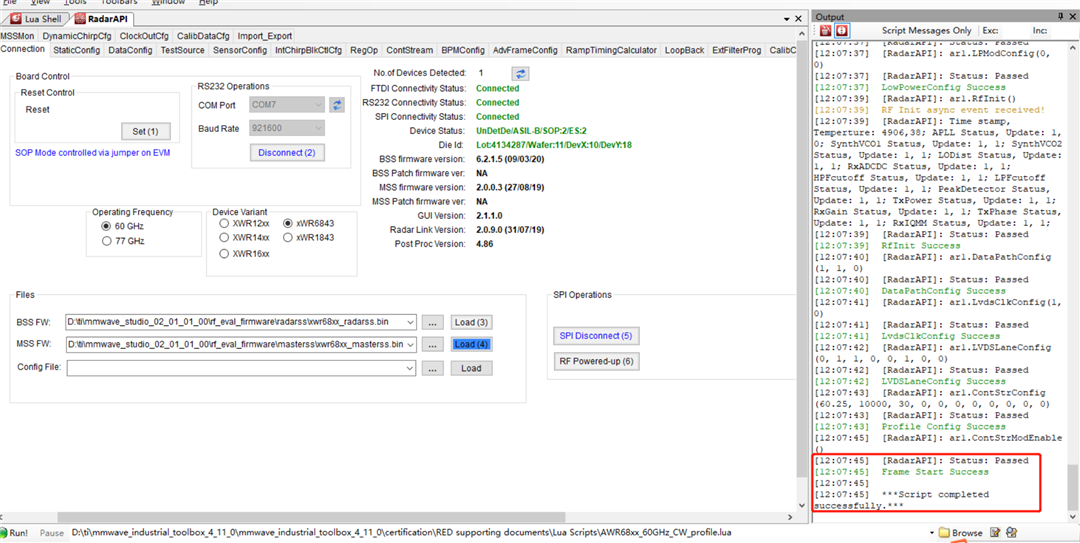This screenshot has height=543, width=1080.
Task: Click the Script Messages Only label
Action: click(x=926, y=30)
